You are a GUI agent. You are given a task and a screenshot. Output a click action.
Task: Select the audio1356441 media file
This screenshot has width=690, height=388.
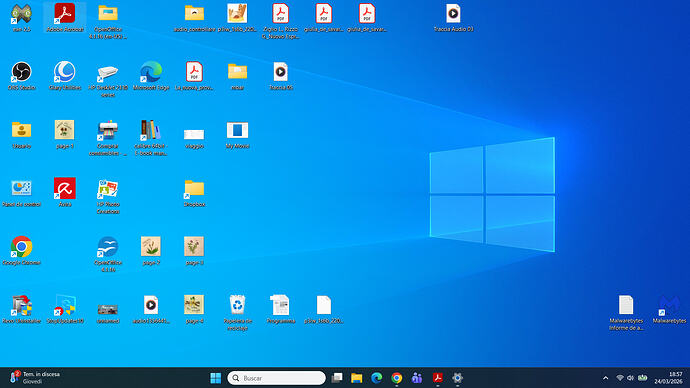(x=151, y=309)
